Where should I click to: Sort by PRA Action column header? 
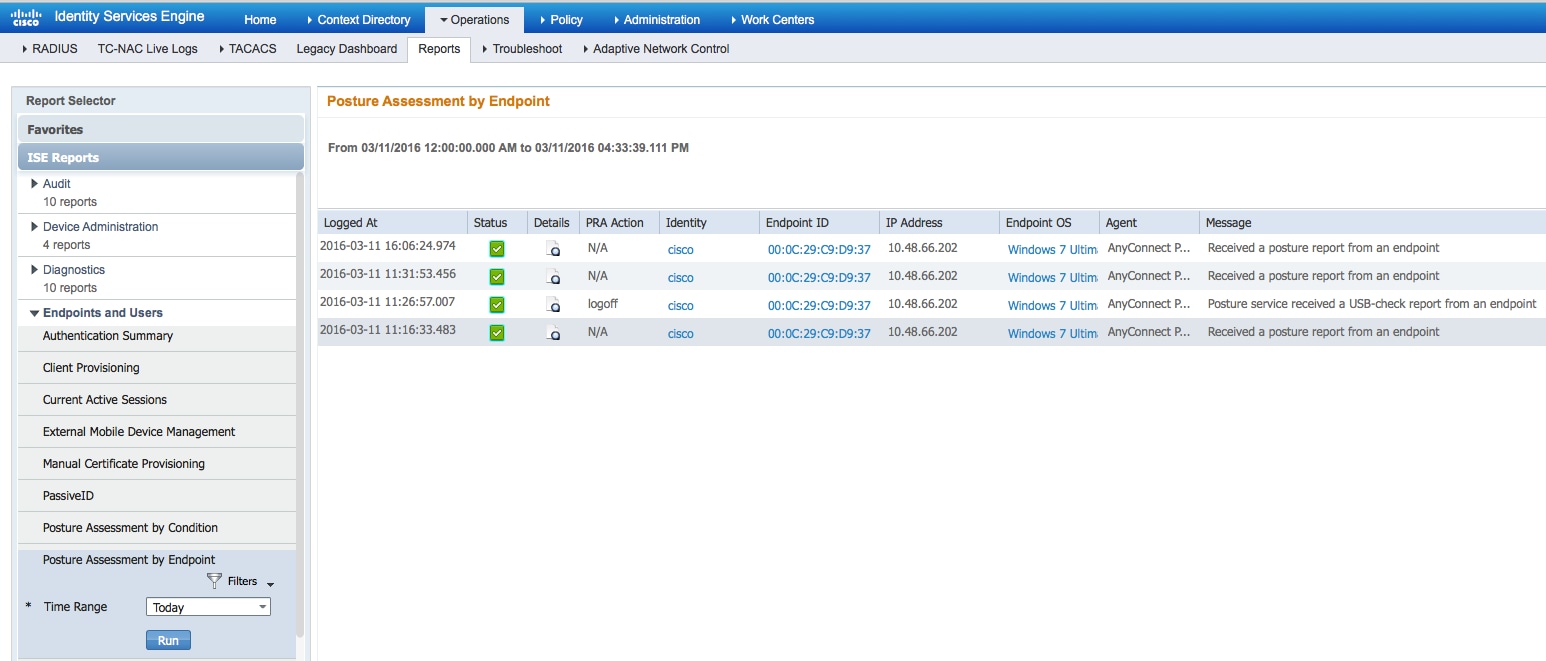(619, 222)
